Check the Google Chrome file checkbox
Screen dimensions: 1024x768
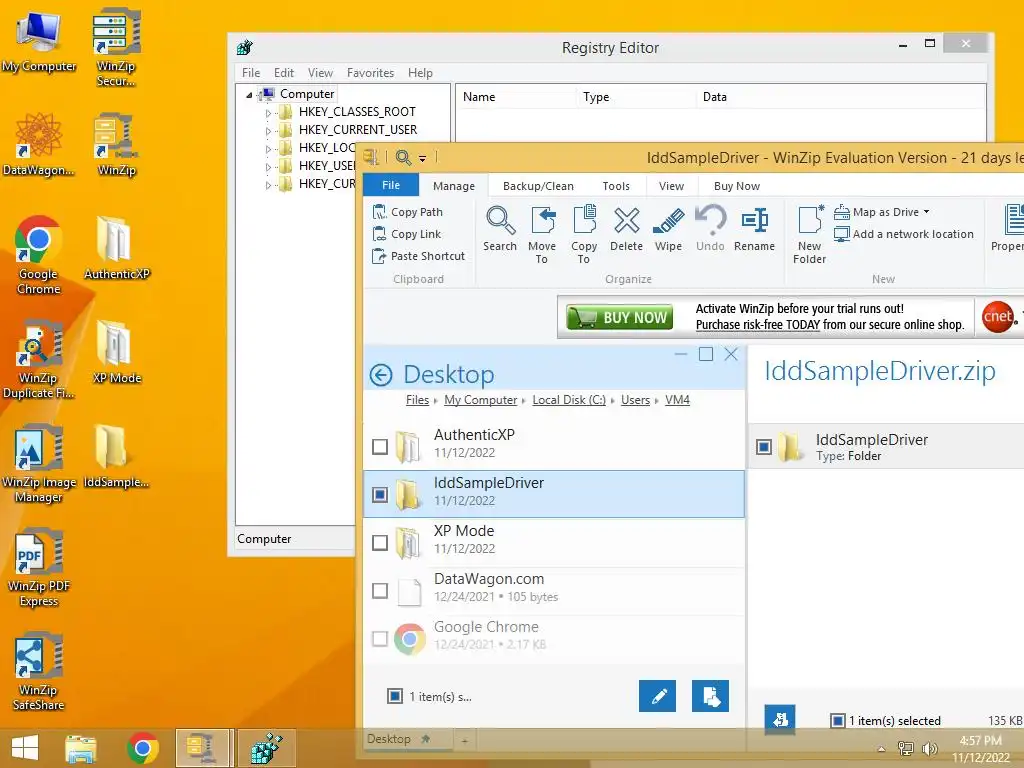[379, 639]
